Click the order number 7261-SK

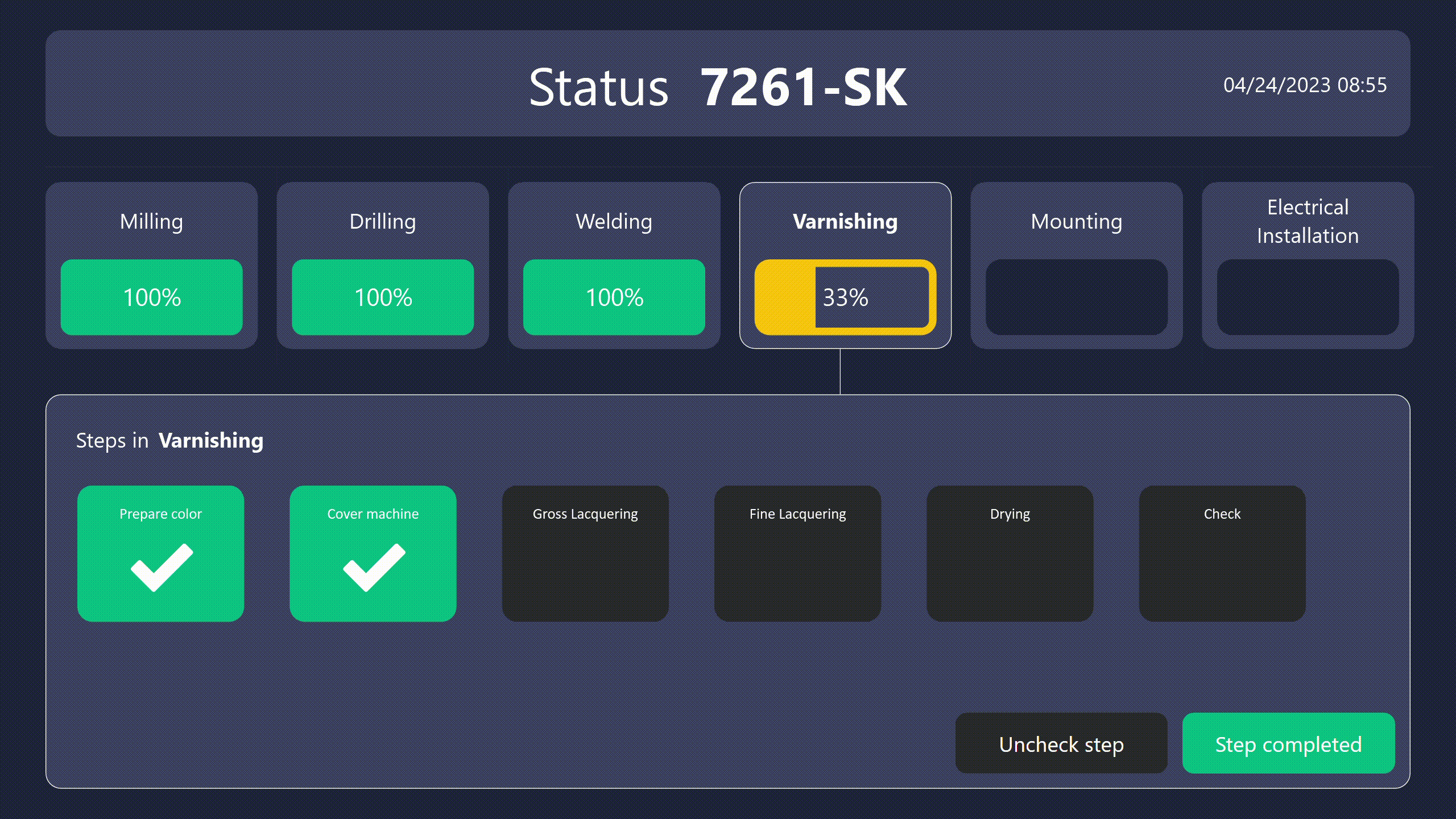coord(803,87)
